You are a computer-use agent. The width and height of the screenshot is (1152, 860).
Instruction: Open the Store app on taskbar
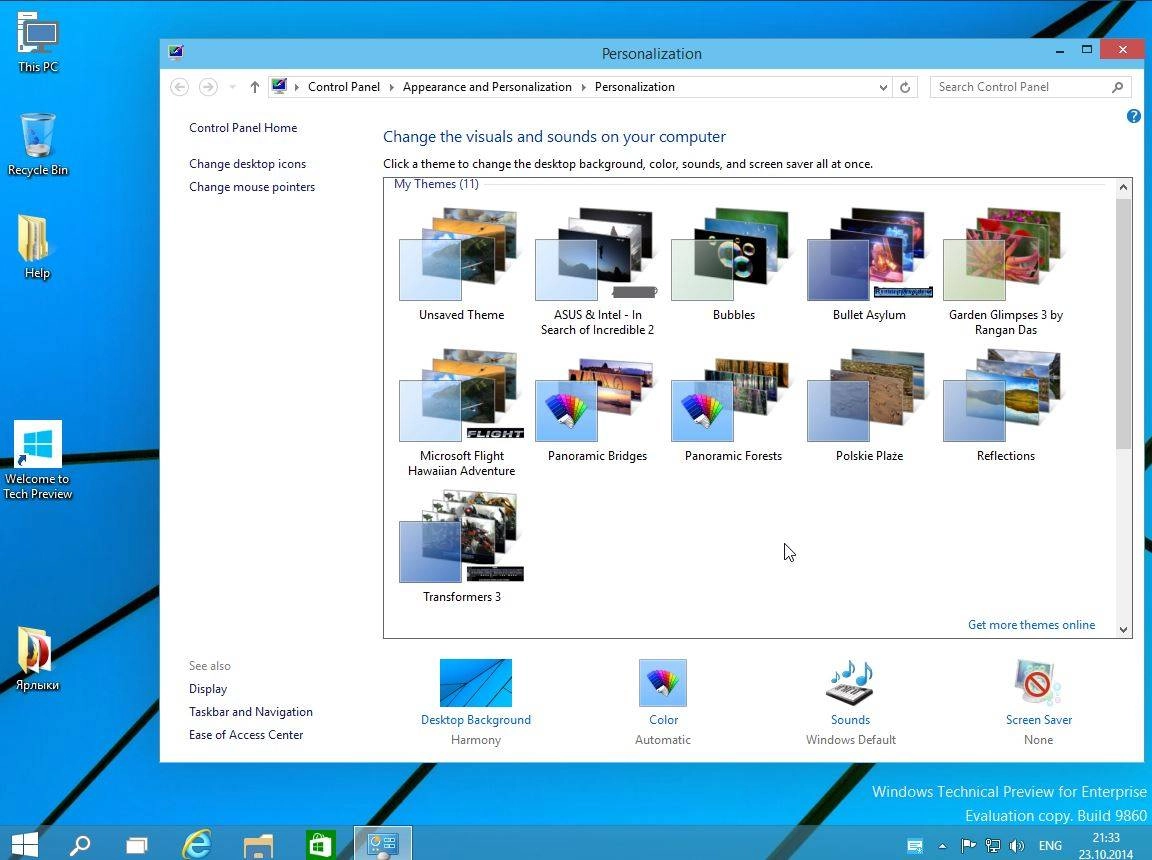pyautogui.click(x=320, y=845)
